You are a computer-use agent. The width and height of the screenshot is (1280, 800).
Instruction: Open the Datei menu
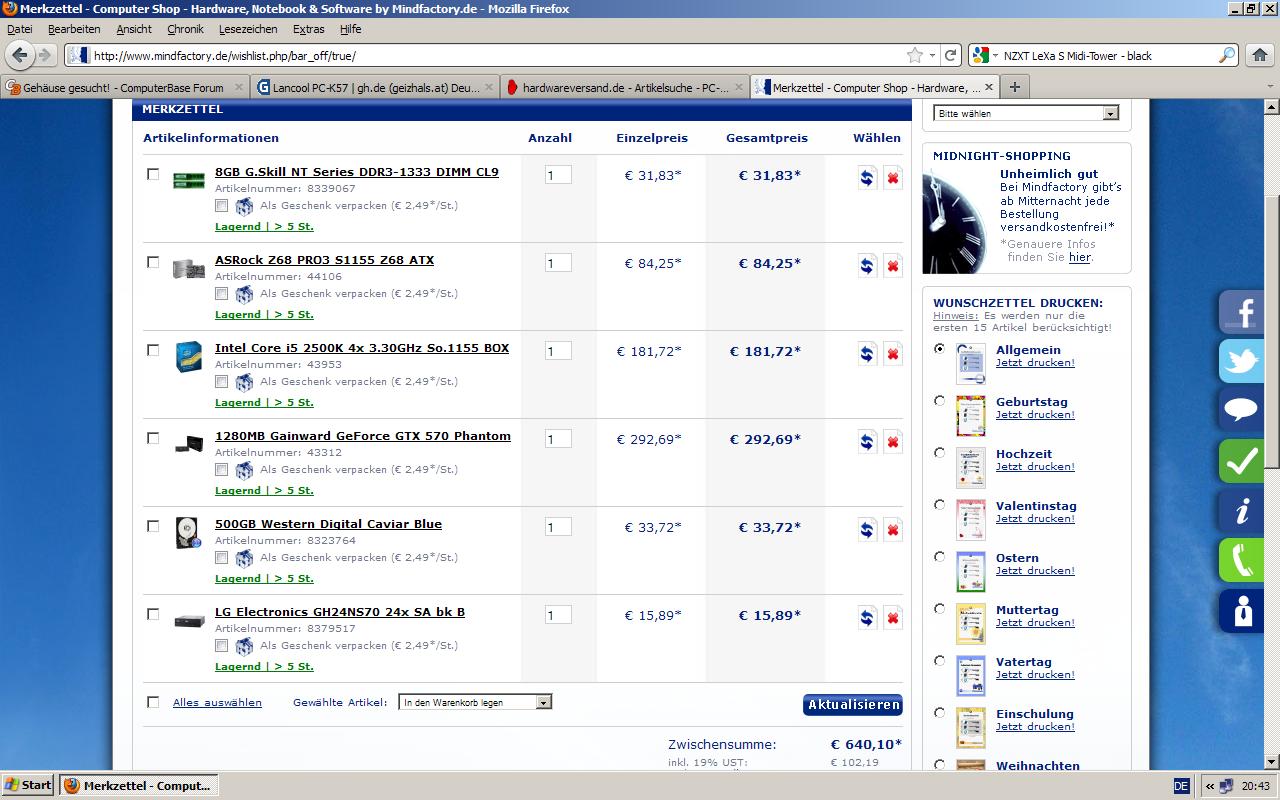click(19, 30)
